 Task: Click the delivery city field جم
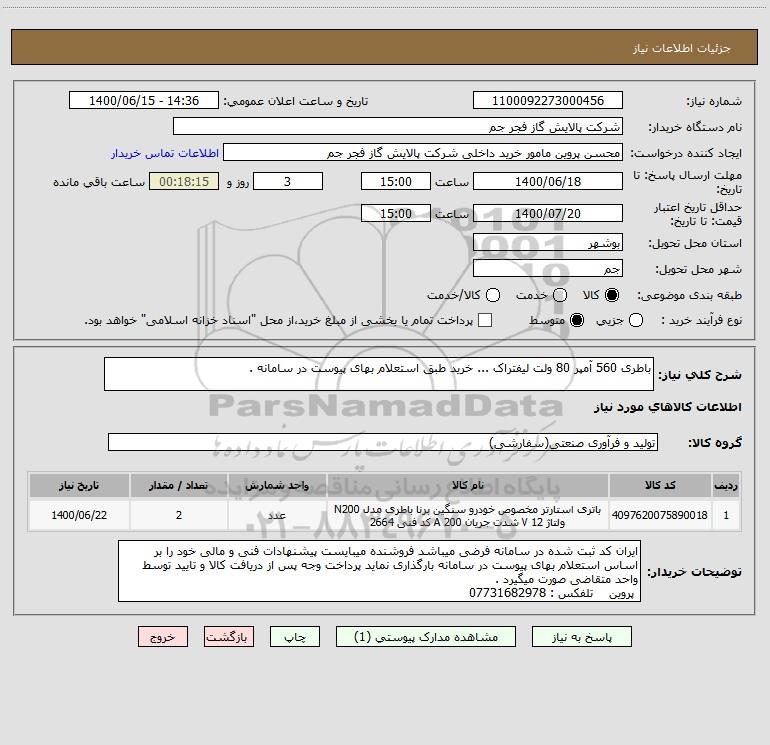(x=548, y=269)
